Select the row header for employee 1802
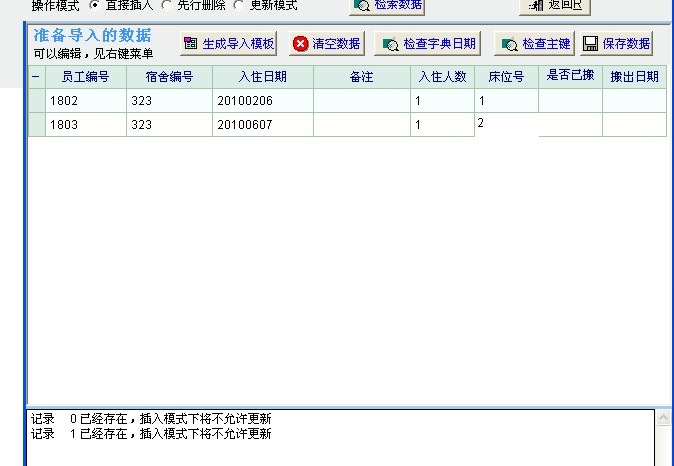Screen dimensions: 674x466 coord(37,101)
